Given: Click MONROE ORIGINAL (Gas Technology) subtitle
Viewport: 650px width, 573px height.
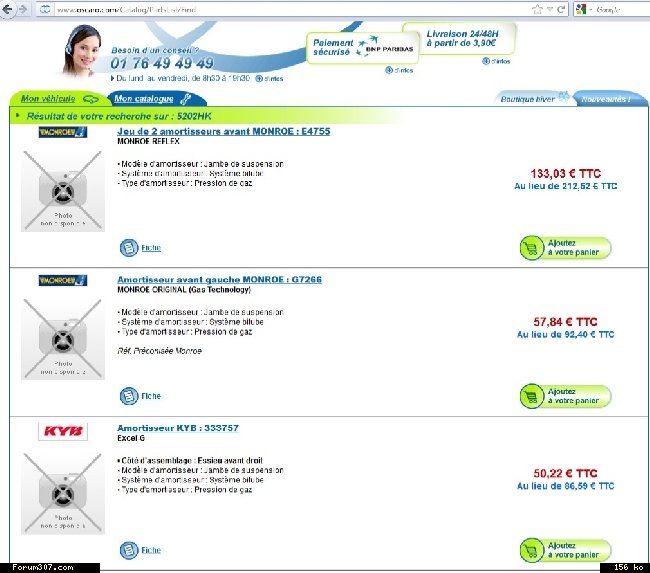Looking at the screenshot, I should point(184,290).
